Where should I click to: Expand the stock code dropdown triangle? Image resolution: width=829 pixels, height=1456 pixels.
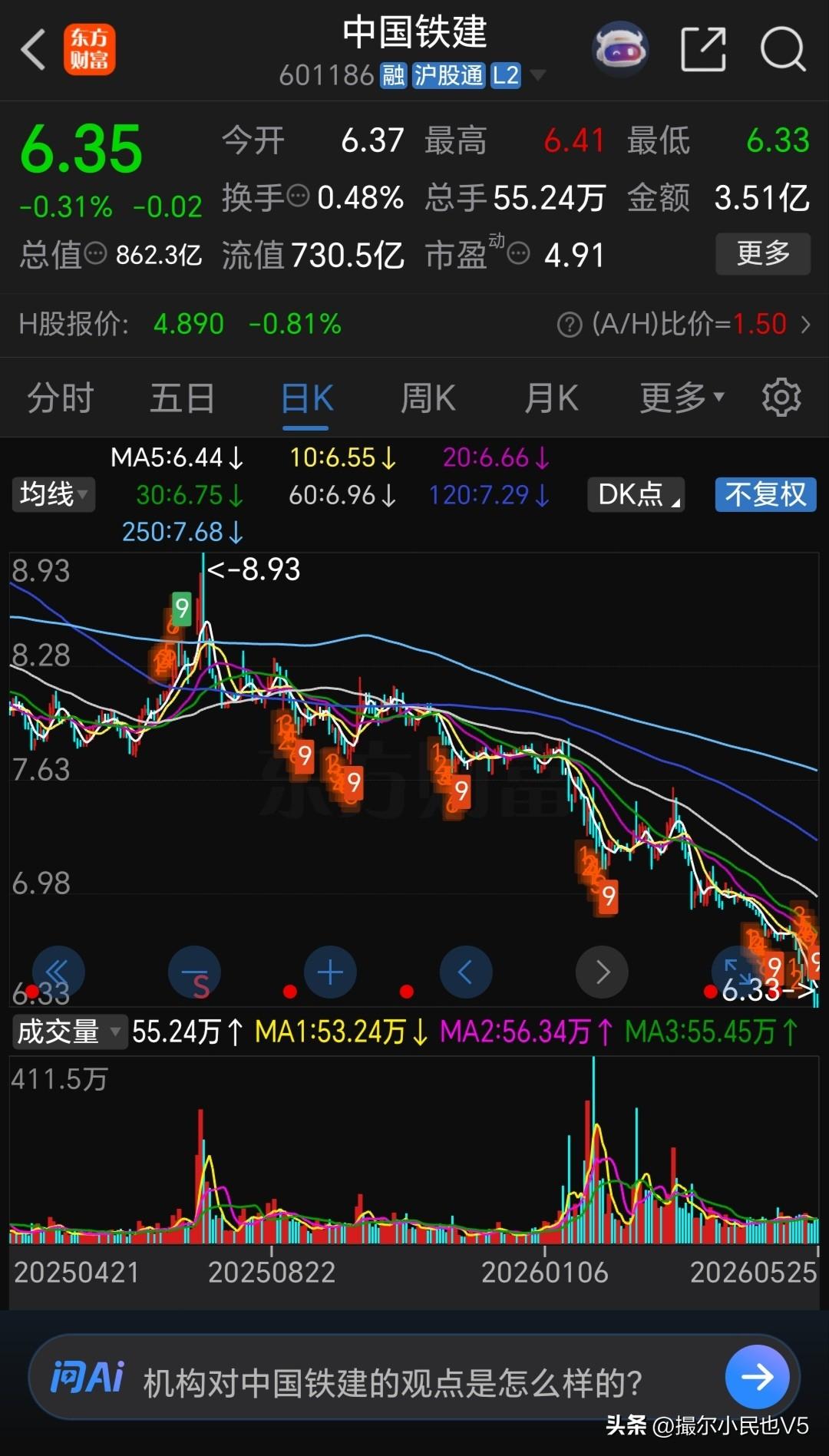pos(538,75)
